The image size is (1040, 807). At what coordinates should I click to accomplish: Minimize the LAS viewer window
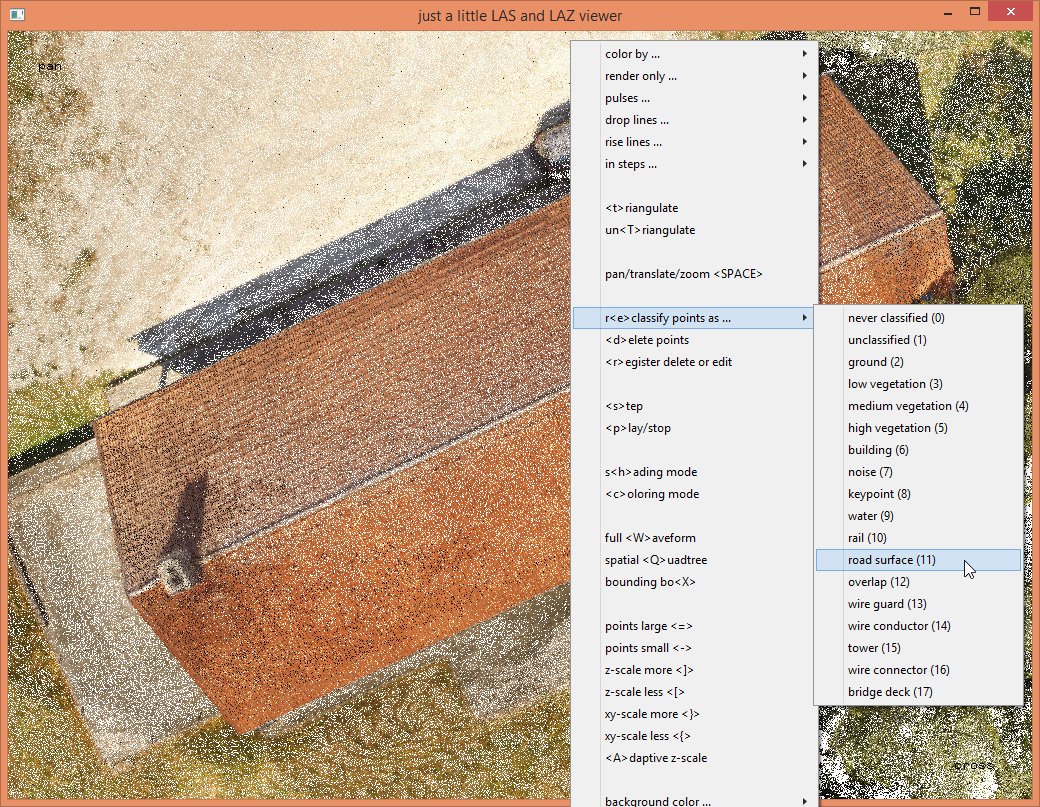pos(947,12)
